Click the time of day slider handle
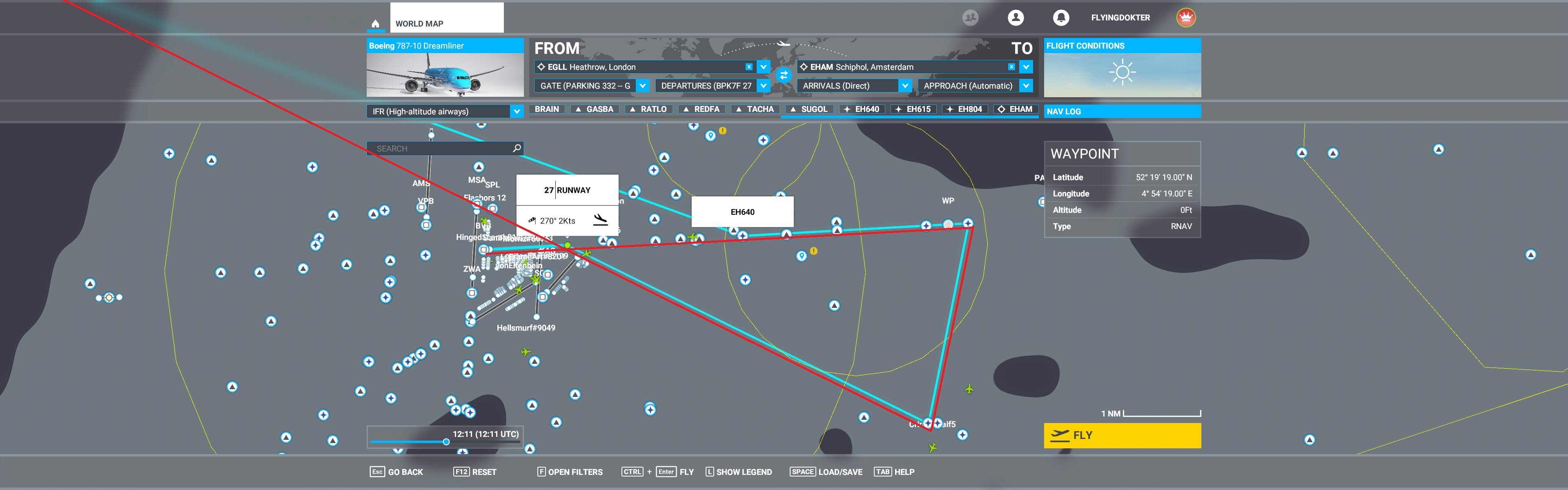The image size is (1568, 490). click(446, 442)
